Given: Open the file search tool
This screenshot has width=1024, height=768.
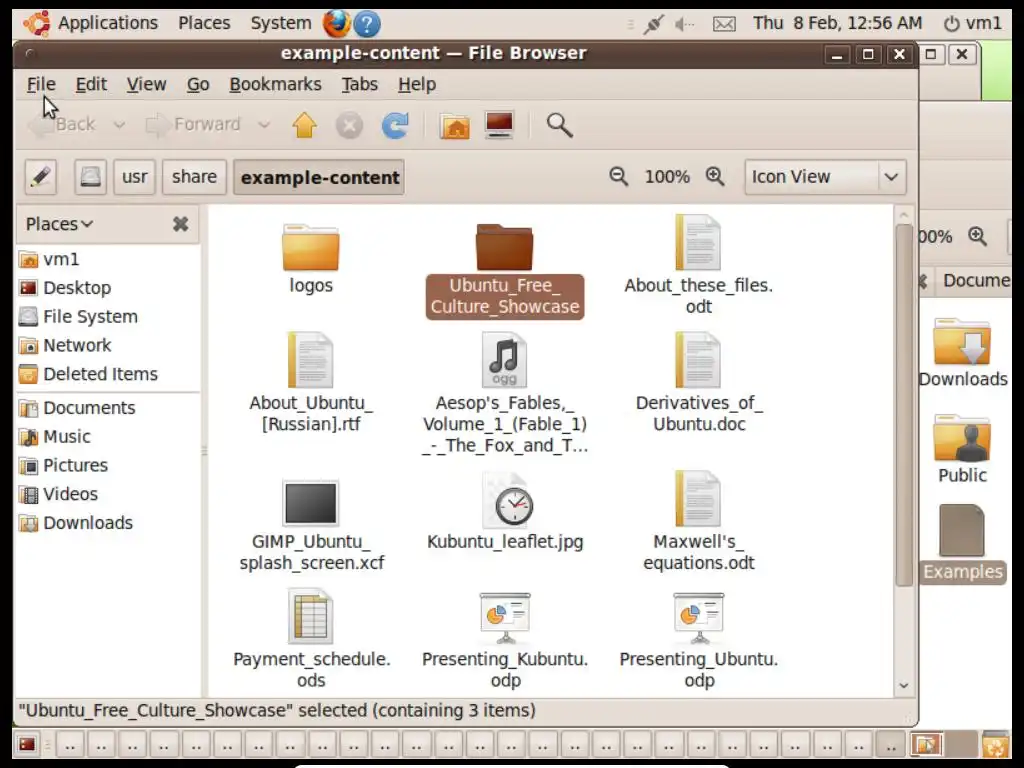Looking at the screenshot, I should [559, 125].
